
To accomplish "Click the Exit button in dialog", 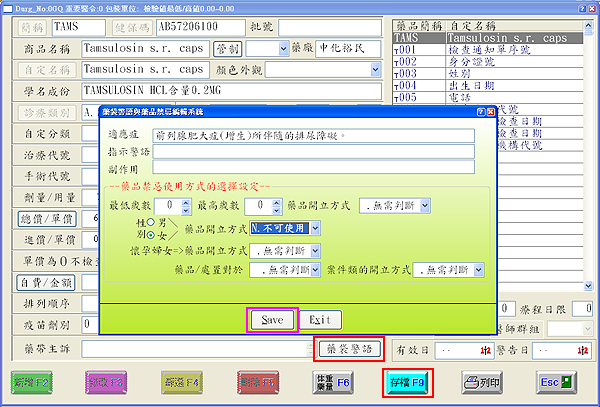I will coord(320,320).
